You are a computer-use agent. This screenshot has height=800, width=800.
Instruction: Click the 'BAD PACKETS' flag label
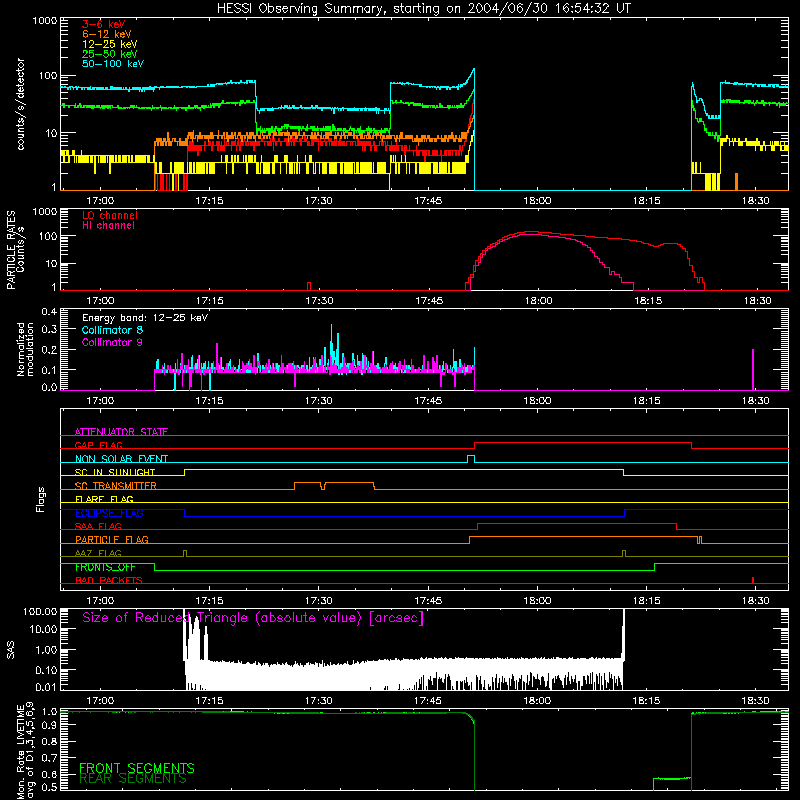click(109, 580)
